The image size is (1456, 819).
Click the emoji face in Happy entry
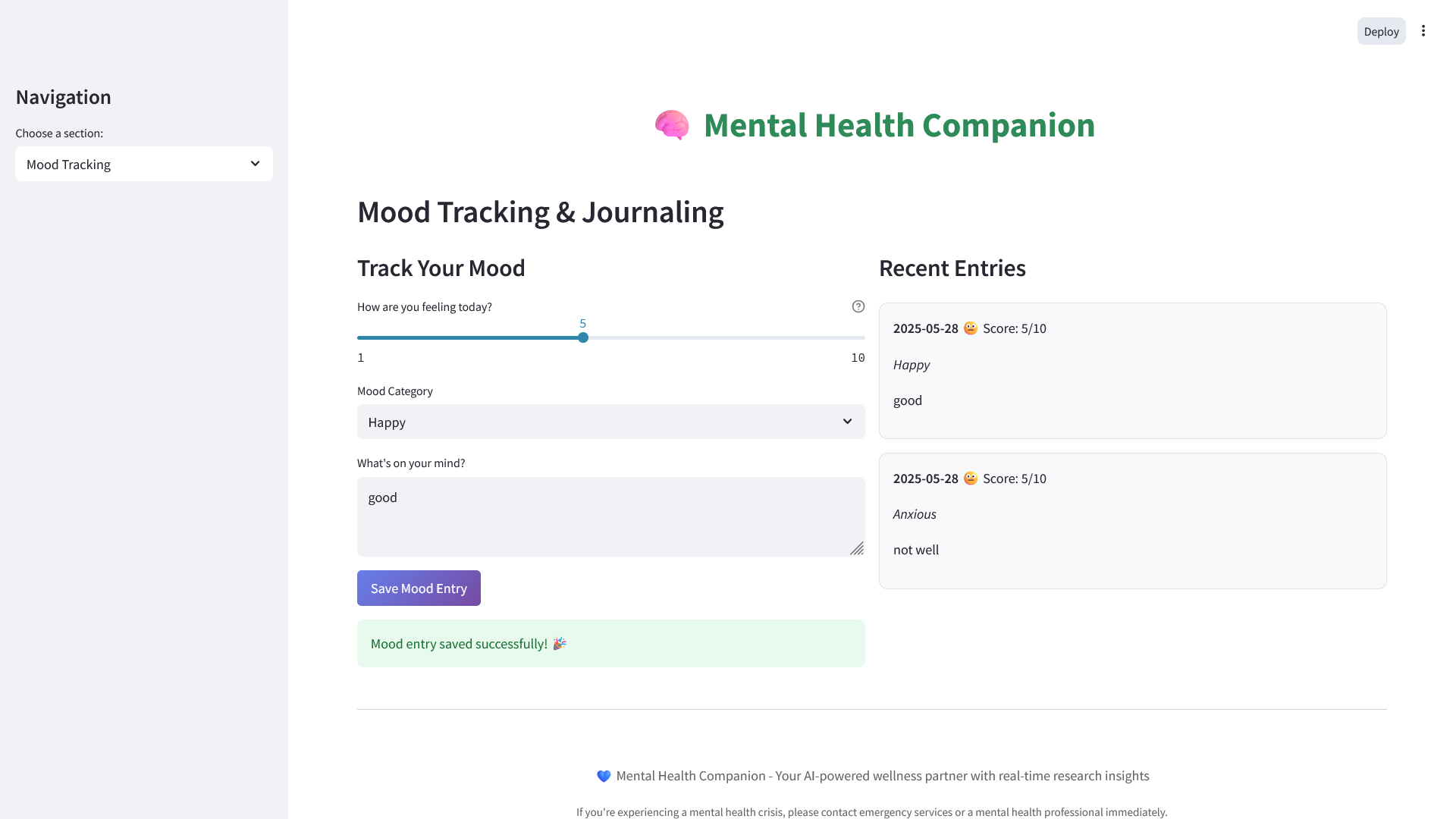click(x=971, y=328)
